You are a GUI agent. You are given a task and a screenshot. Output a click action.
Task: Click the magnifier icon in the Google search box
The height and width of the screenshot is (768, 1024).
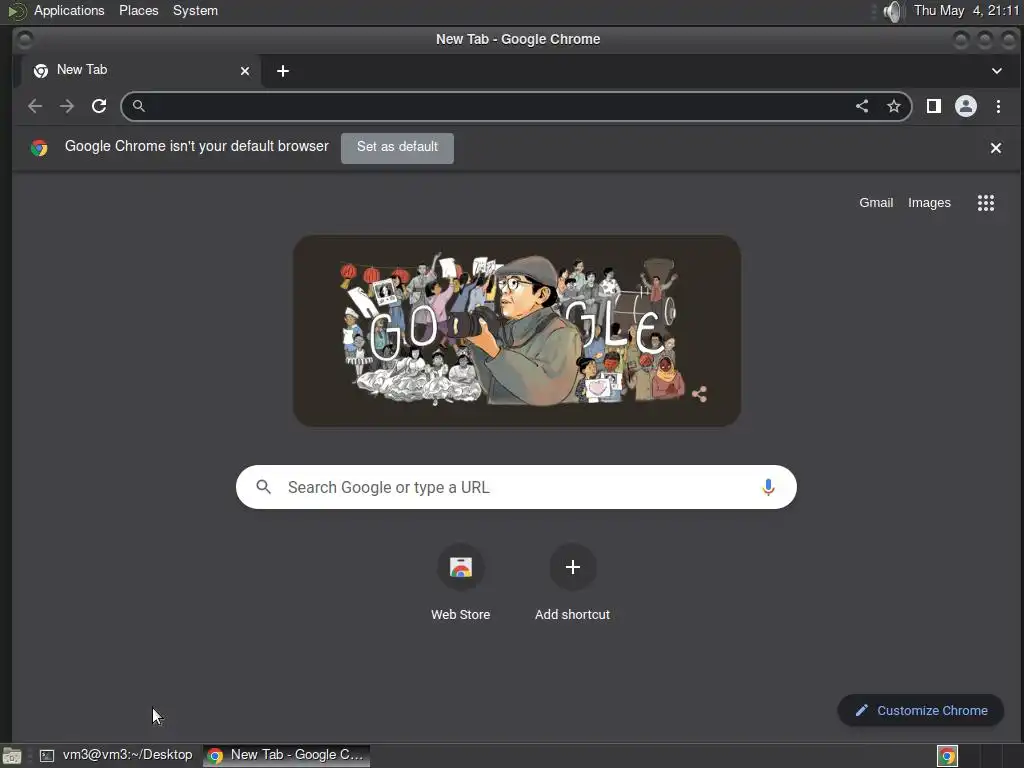264,487
